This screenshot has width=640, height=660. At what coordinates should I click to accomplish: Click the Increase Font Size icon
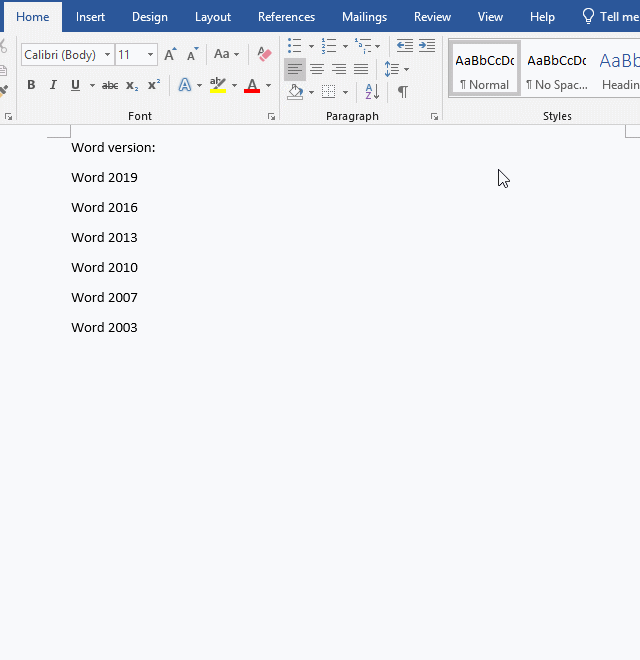click(170, 55)
